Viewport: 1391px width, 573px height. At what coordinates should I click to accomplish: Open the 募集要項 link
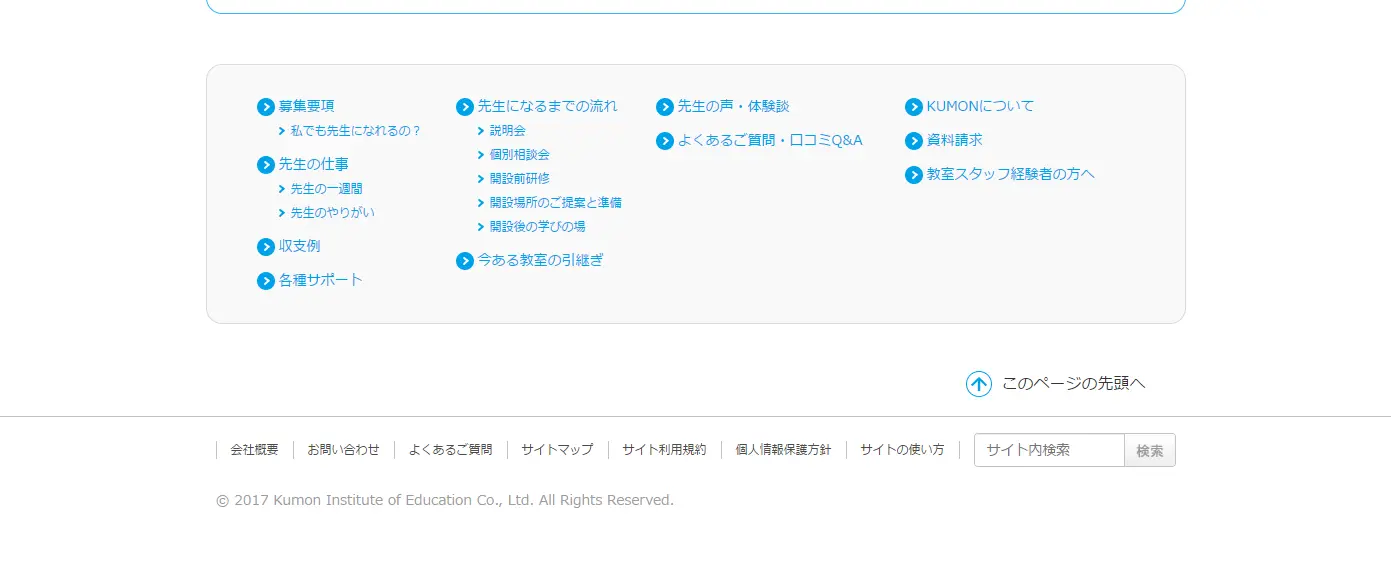point(307,106)
